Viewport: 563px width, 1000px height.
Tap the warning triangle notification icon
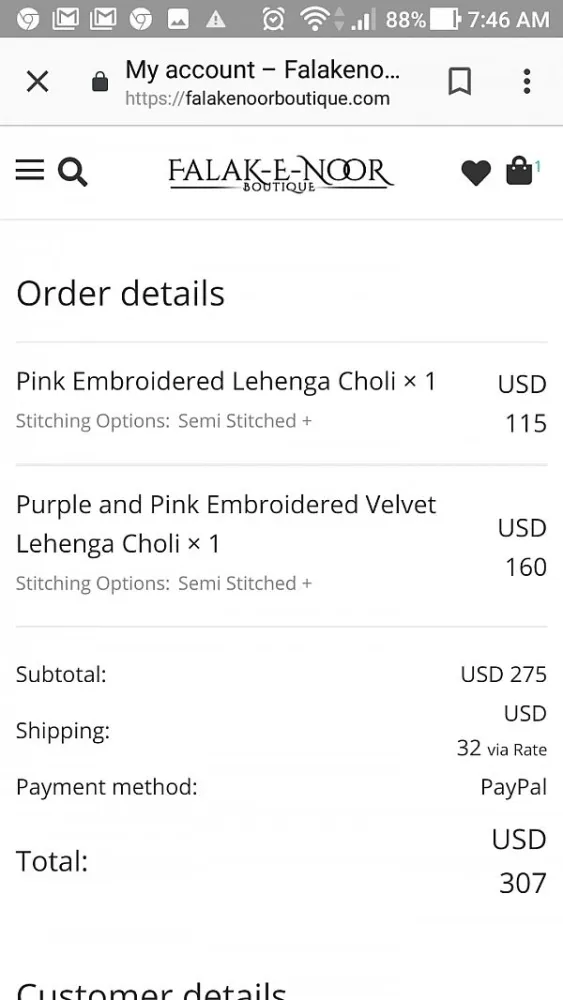216,20
